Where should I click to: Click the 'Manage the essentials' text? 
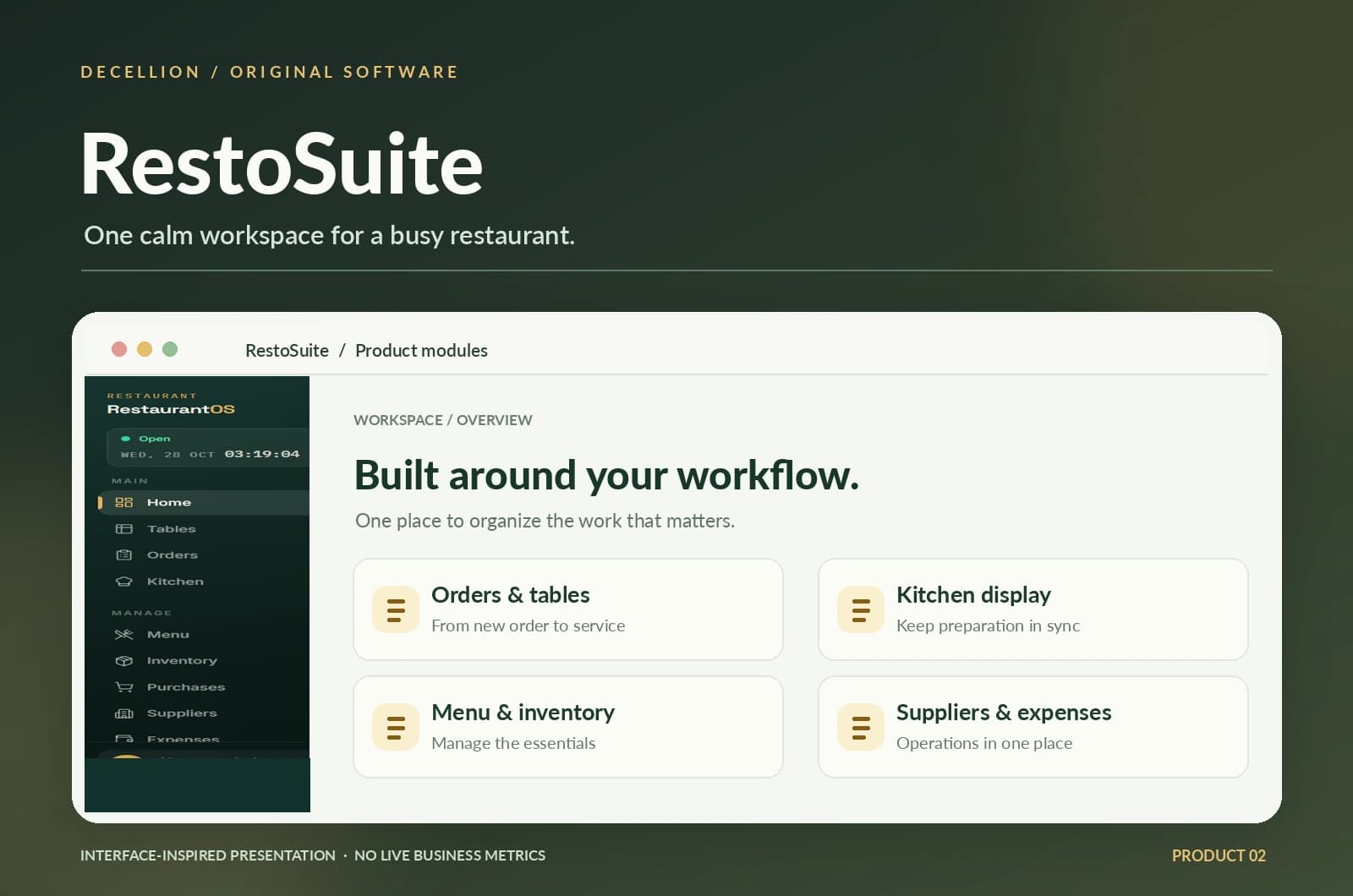[x=513, y=743]
